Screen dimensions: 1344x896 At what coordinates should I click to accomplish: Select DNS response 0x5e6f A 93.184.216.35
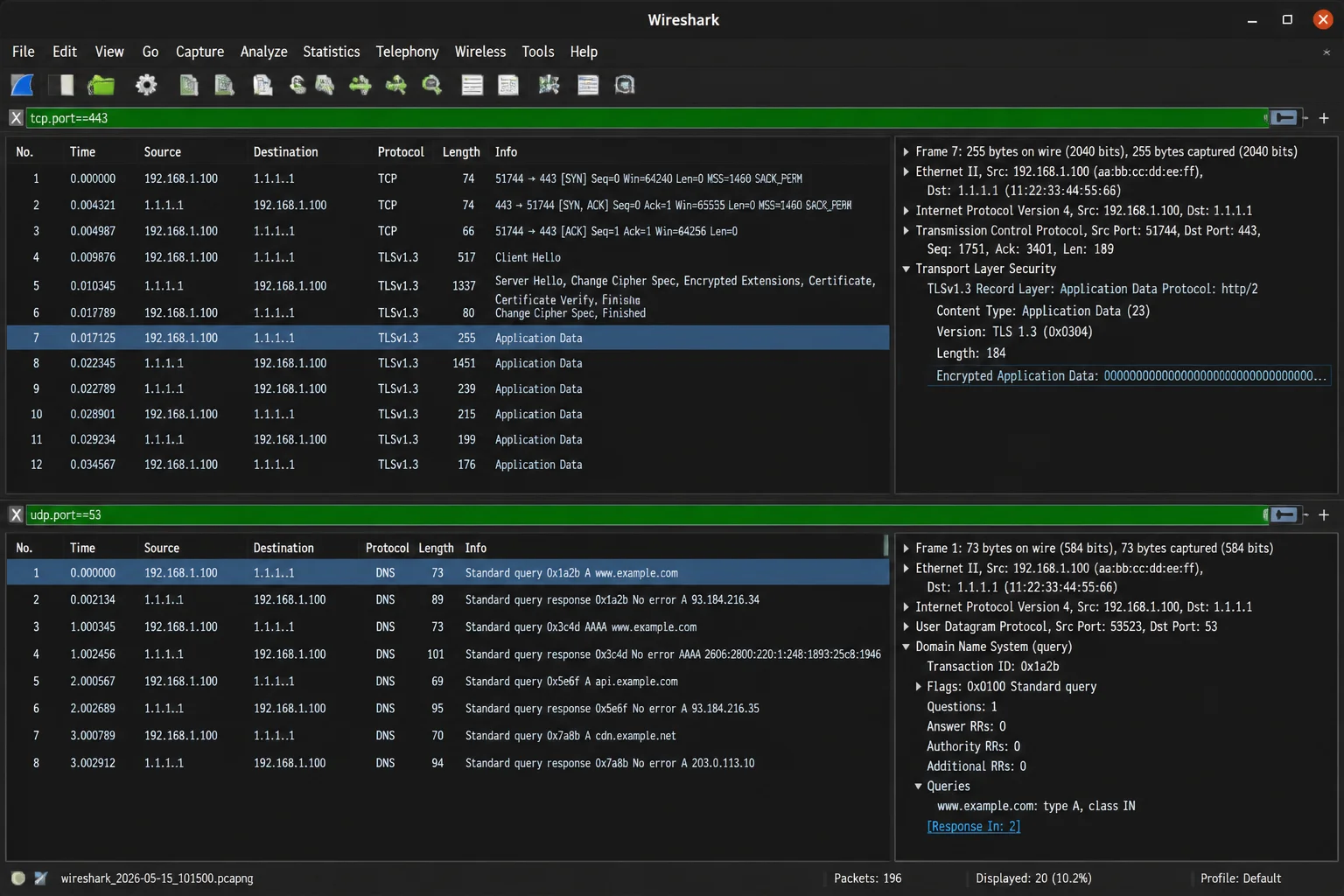pyautogui.click(x=448, y=709)
